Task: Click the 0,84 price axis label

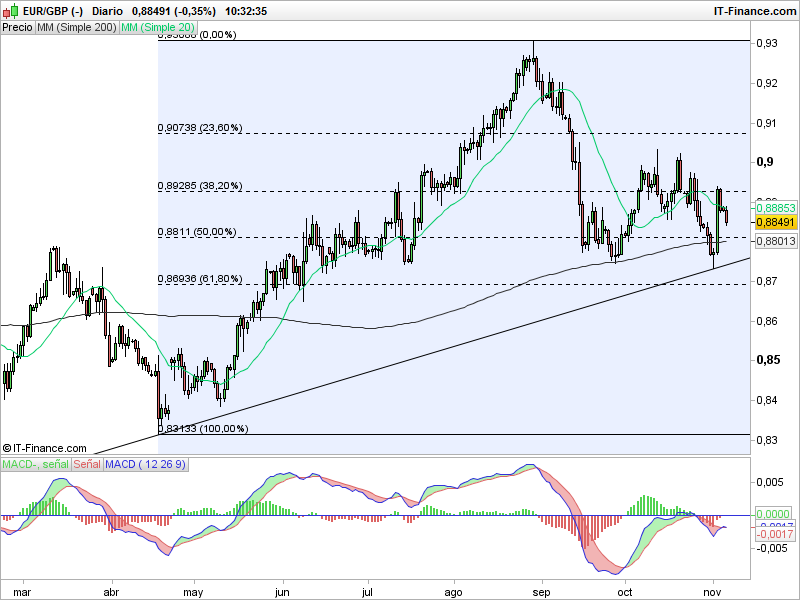Action: point(767,400)
